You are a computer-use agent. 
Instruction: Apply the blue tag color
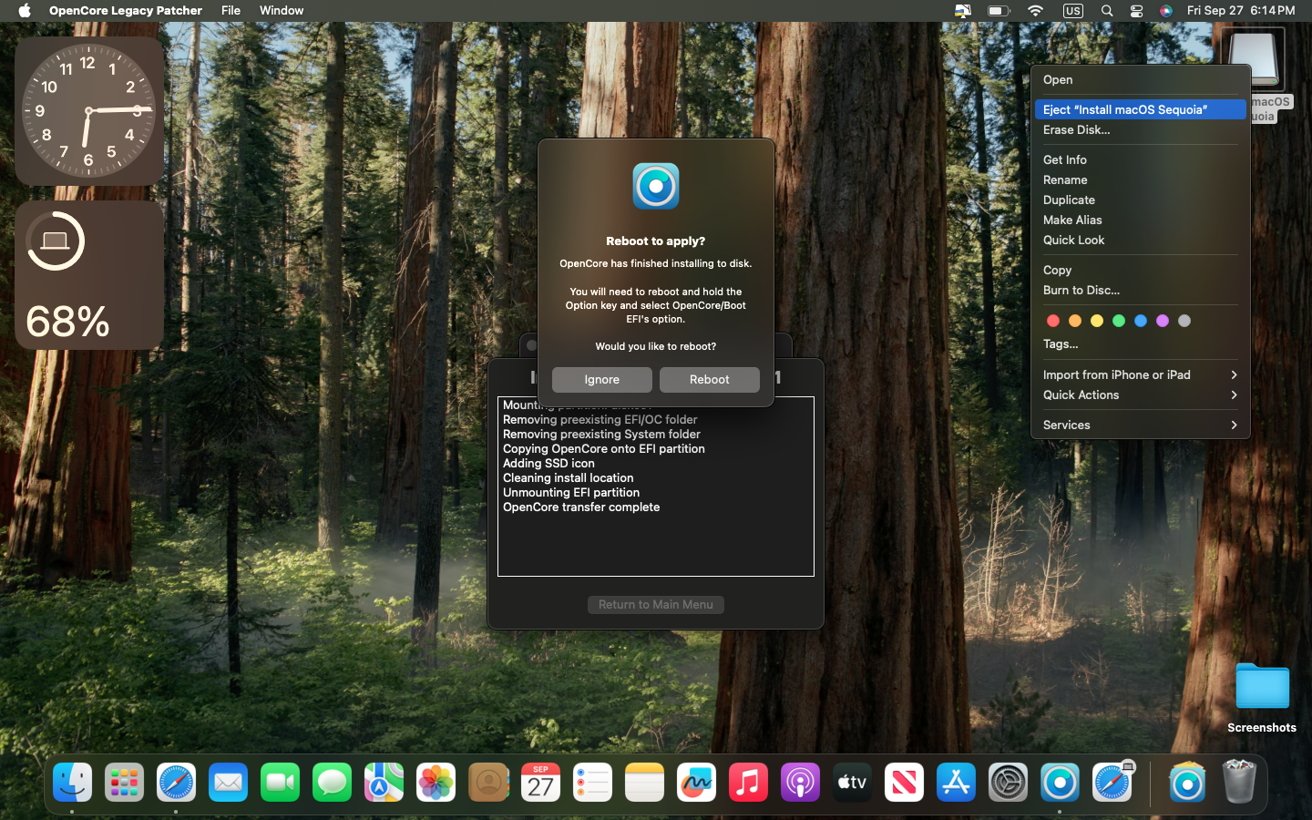[x=1140, y=321]
